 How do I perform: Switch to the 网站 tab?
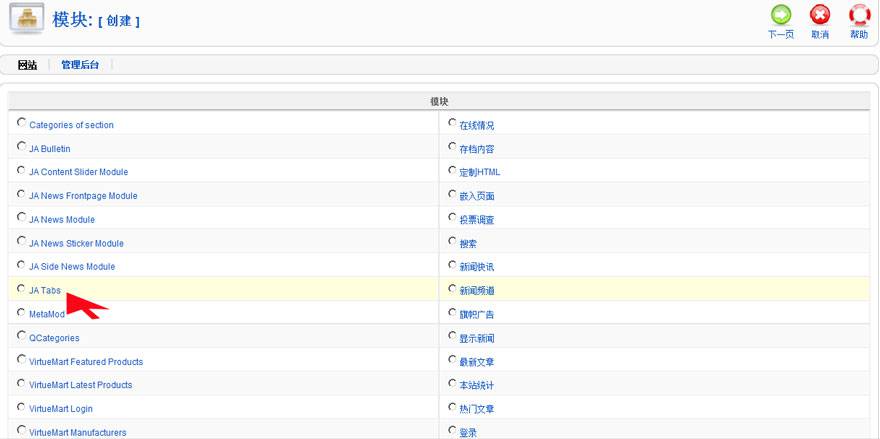tap(28, 65)
